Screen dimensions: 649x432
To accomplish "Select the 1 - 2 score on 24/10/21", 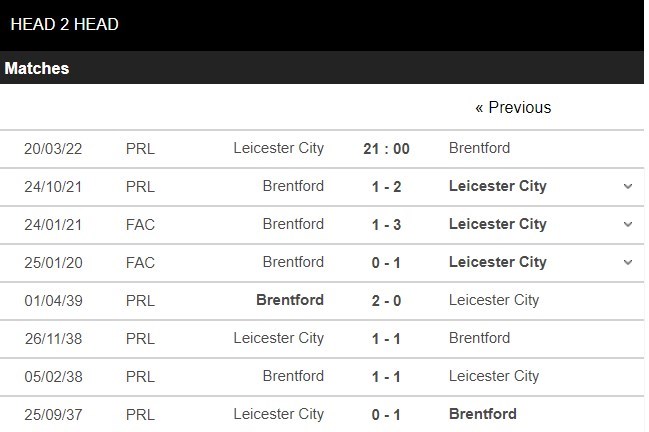I will pos(386,187).
